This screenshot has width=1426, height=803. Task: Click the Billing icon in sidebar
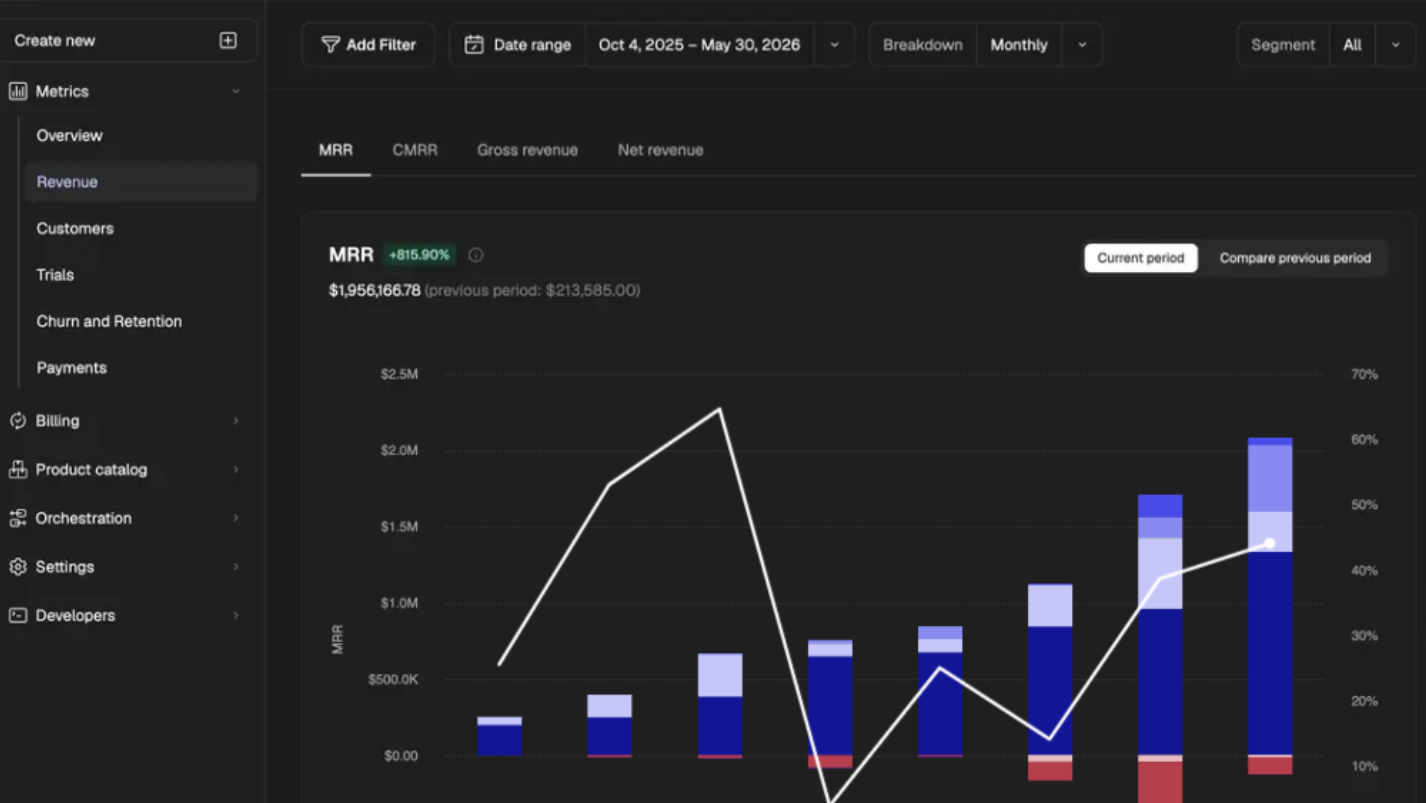pos(18,421)
